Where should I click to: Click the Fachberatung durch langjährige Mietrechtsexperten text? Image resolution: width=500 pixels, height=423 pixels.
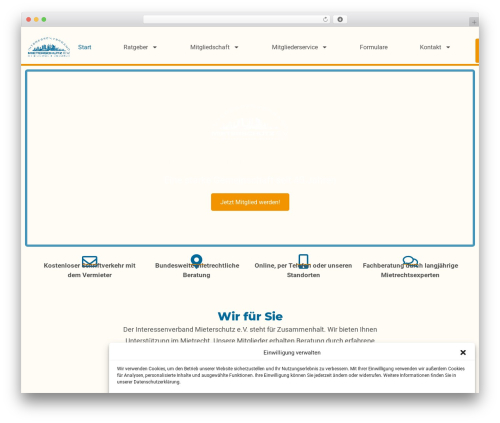pos(410,270)
